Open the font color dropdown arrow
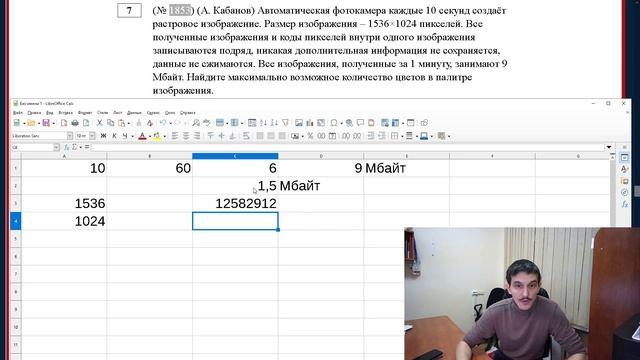640x360 pixels. [150, 136]
